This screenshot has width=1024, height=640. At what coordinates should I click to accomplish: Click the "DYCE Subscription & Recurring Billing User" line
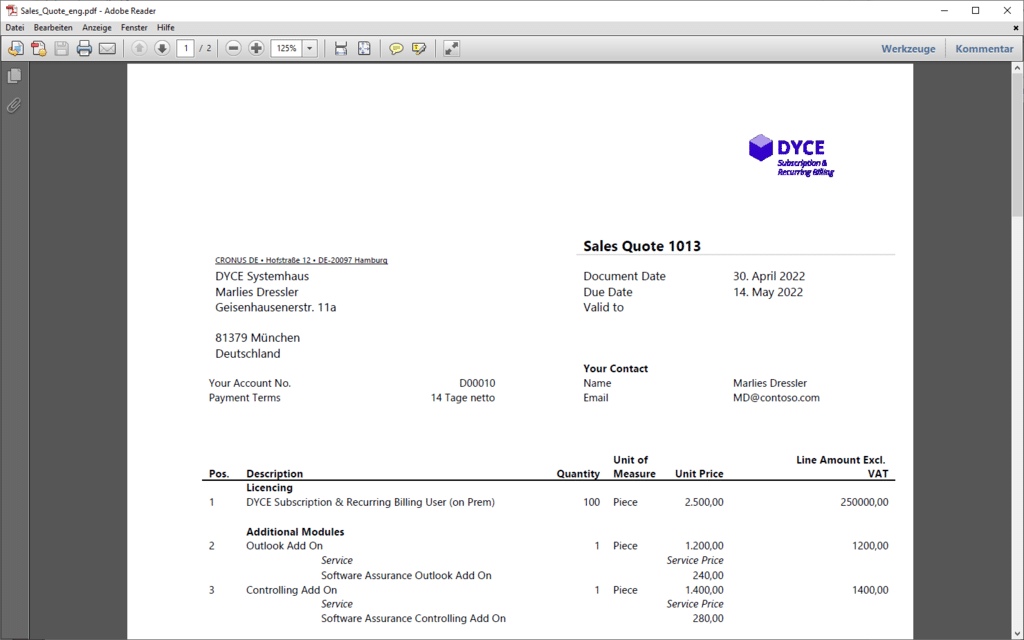370,502
